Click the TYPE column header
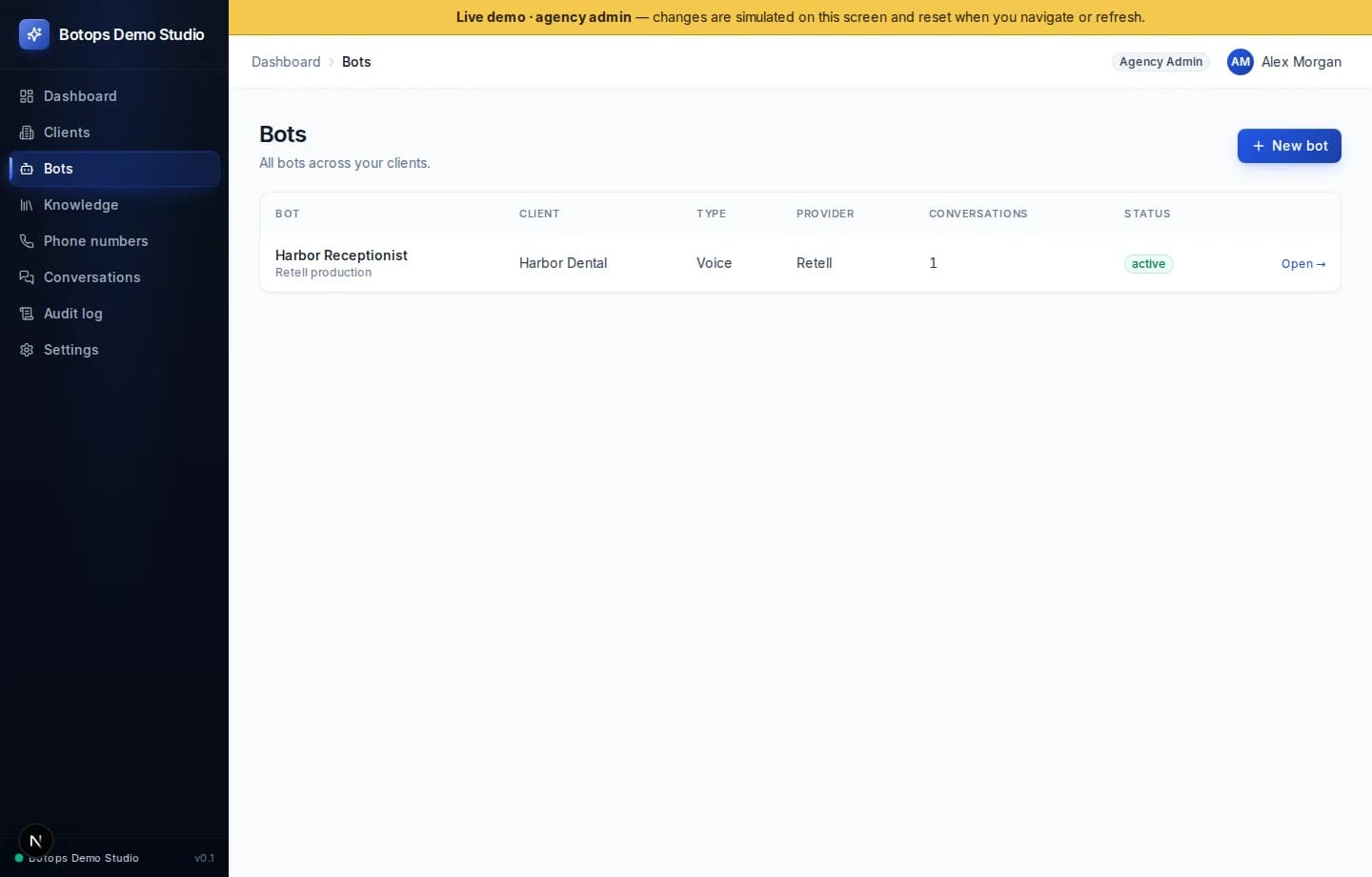 (711, 214)
